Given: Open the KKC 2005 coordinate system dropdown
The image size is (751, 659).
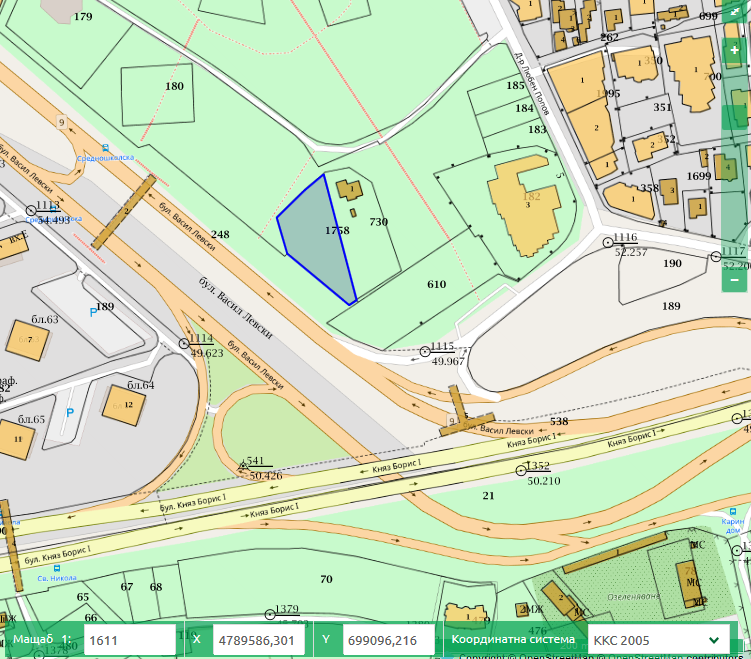Looking at the screenshot, I should (x=657, y=640).
